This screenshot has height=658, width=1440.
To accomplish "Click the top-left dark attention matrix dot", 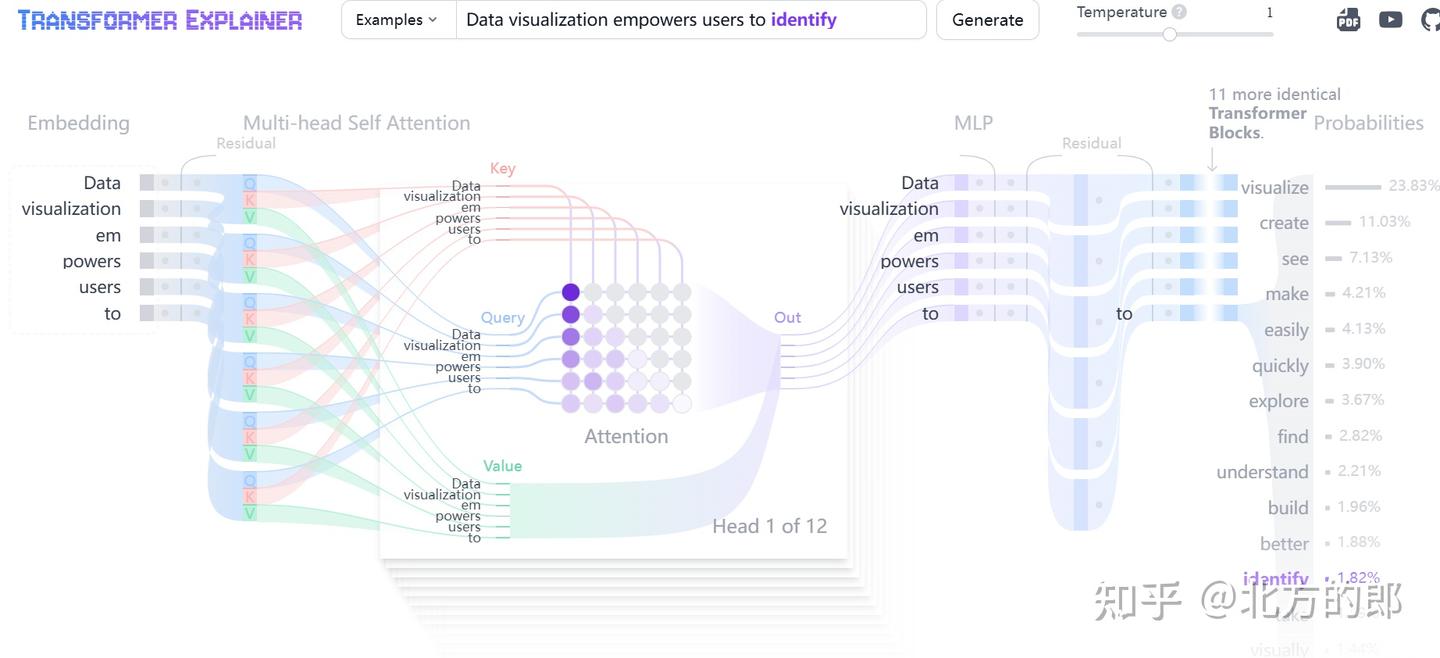I will coord(570,292).
